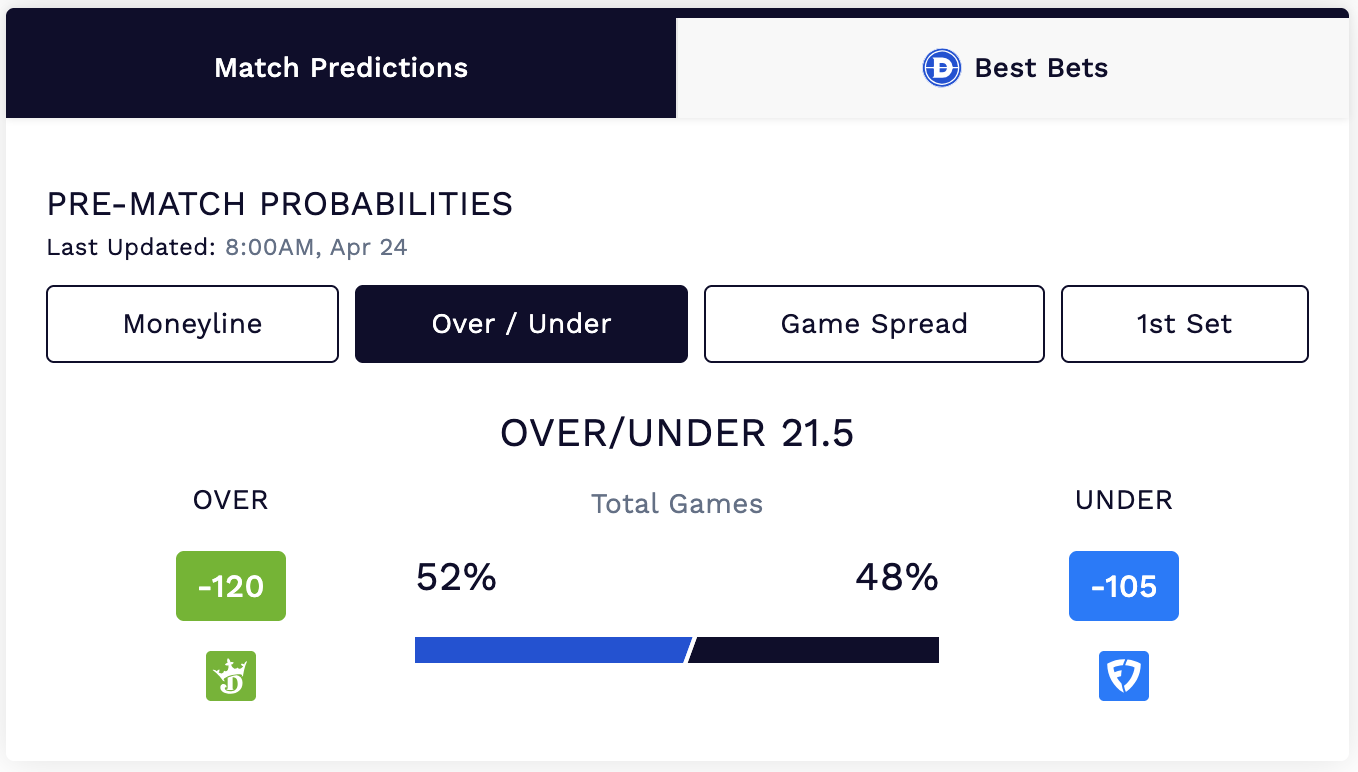Enable the 1st Set market view
The width and height of the screenshot is (1358, 772).
(1184, 324)
